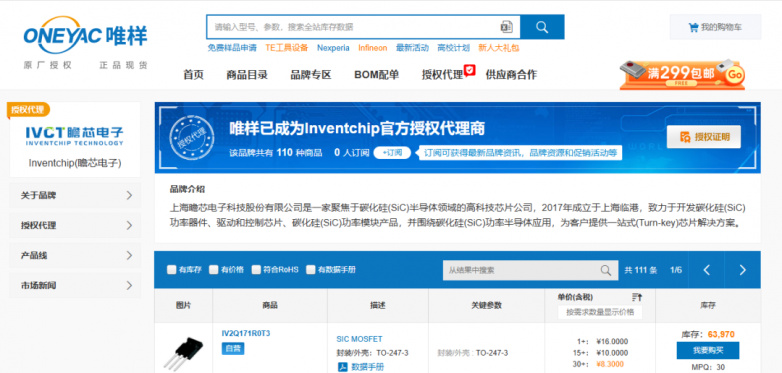Open the 品牌专区 nav item

311,75
